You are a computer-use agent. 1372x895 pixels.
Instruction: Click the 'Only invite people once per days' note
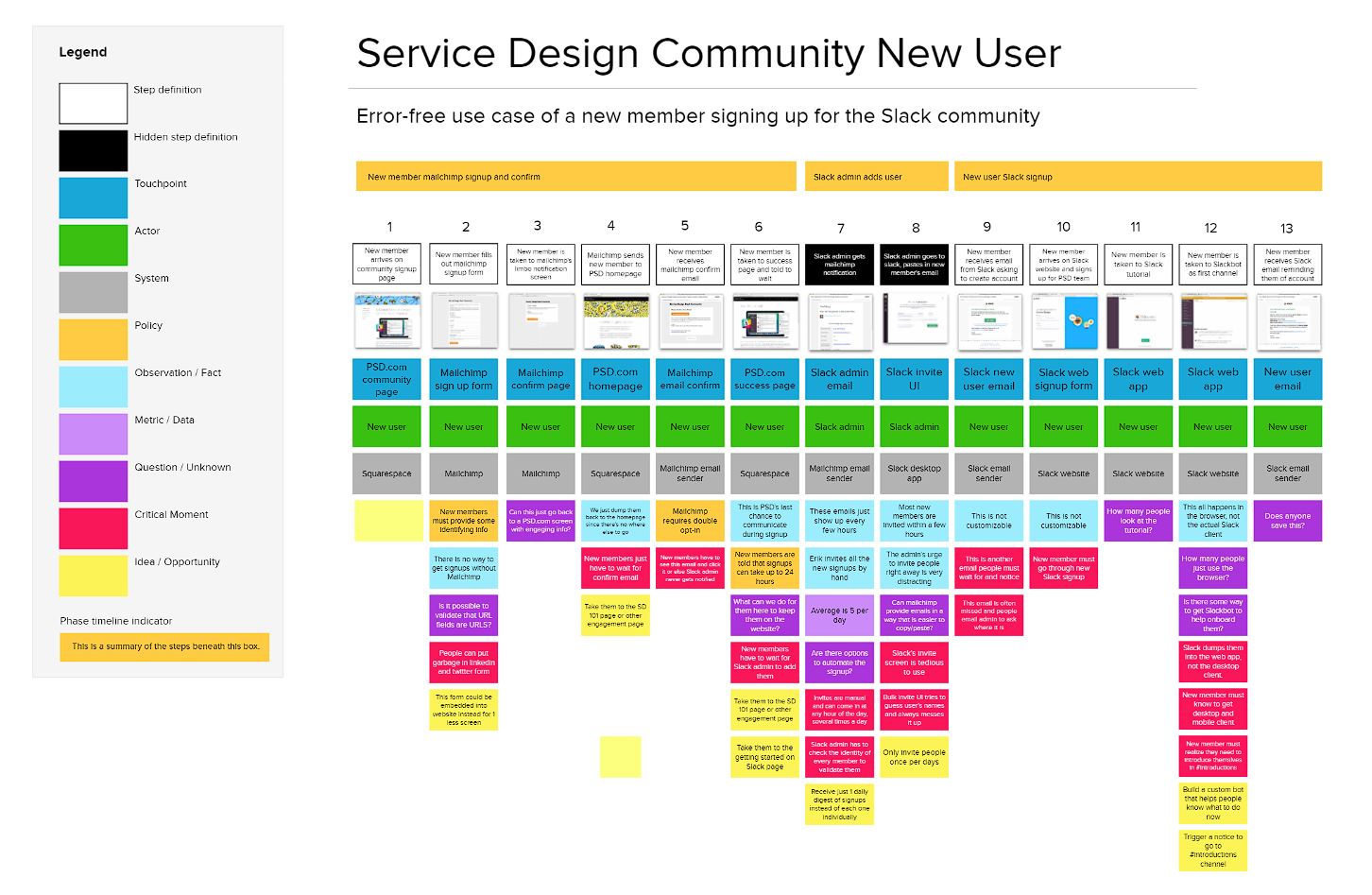coord(915,757)
